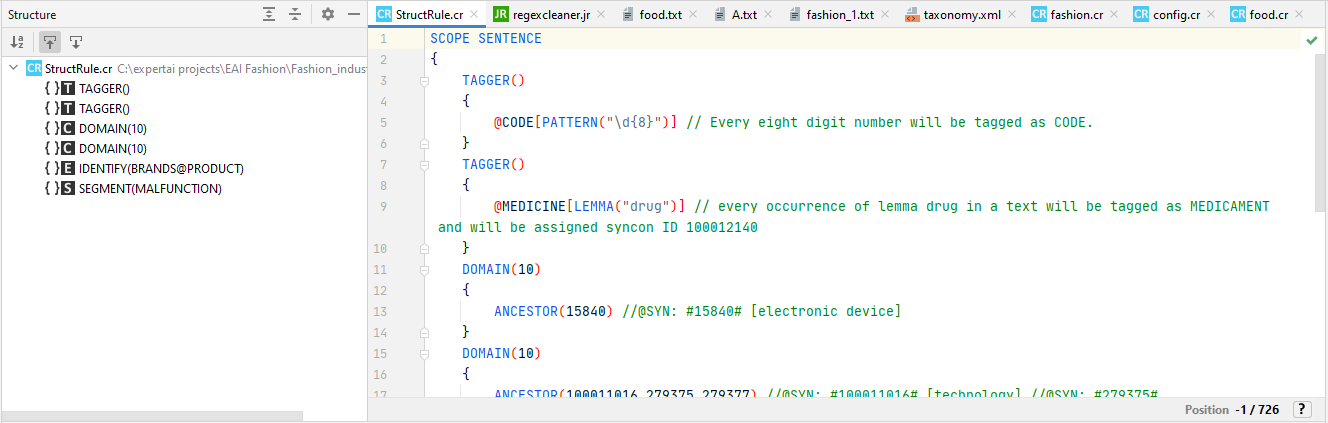
Task: Click the text file icon on fashion_1.txt tab
Action: click(x=795, y=14)
